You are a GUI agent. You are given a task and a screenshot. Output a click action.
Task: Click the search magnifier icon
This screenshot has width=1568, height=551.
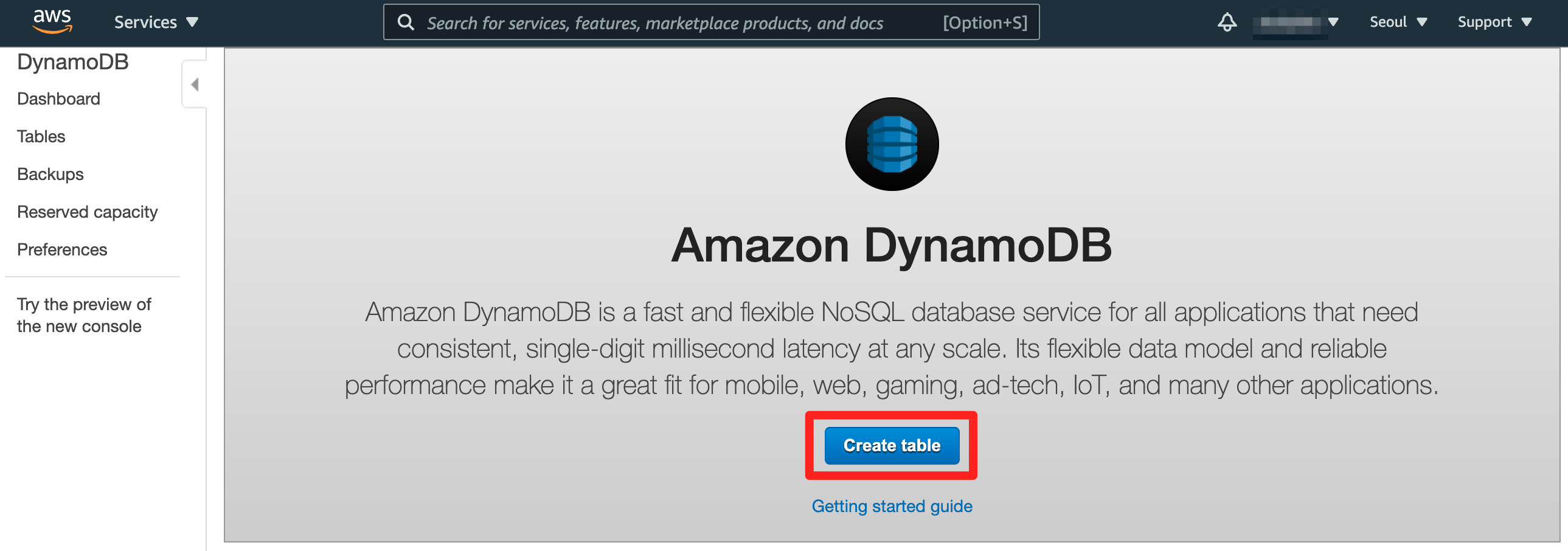coord(406,23)
